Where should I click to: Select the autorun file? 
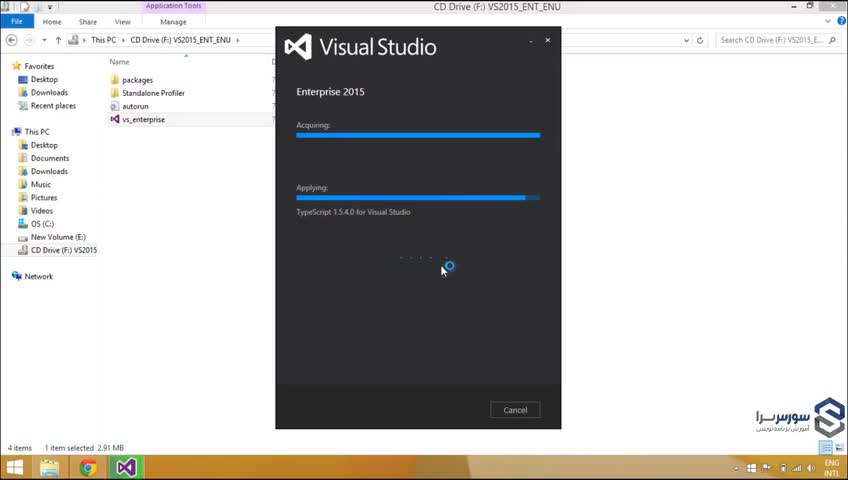[x=135, y=106]
